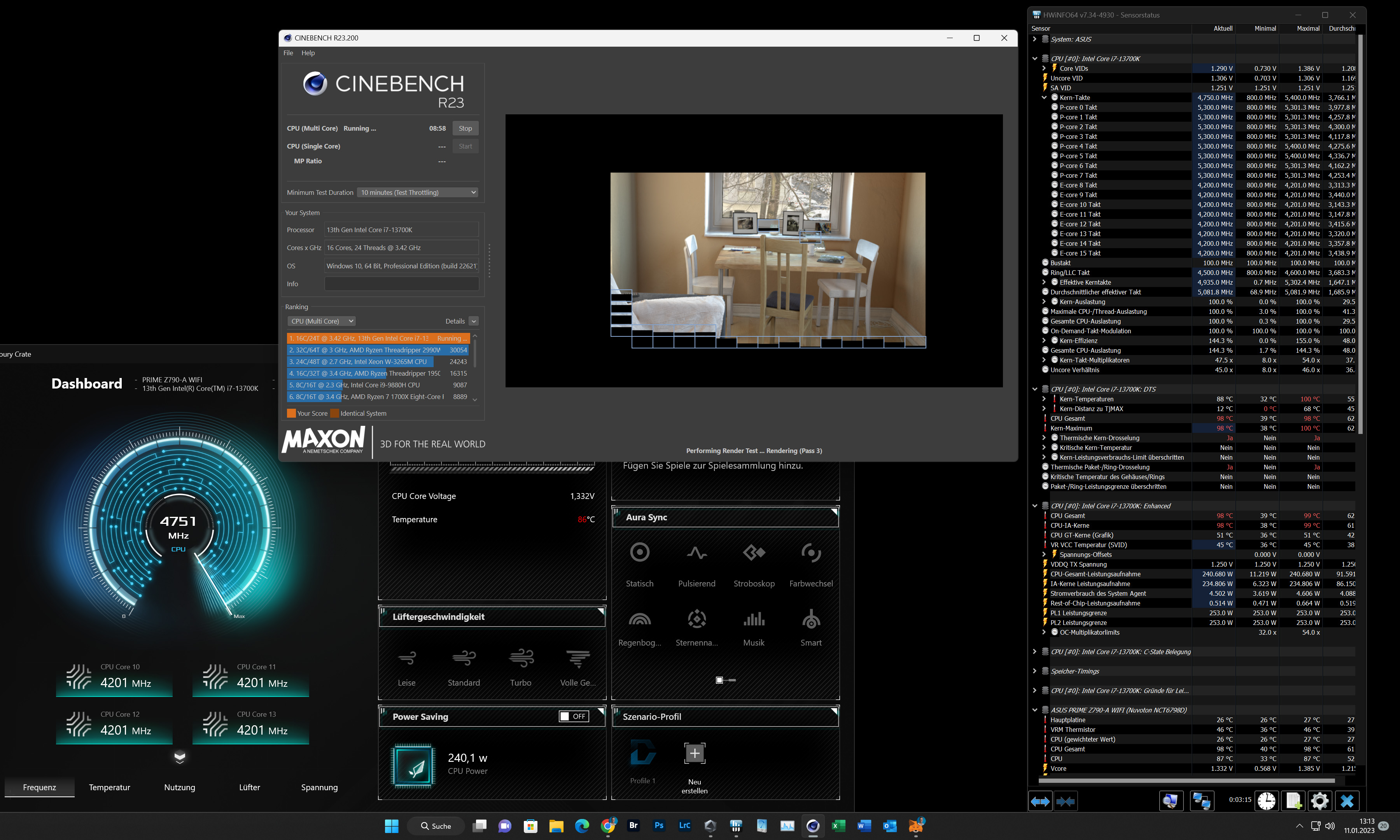Click HWiNFO expand columns arrows icon

(x=1039, y=801)
